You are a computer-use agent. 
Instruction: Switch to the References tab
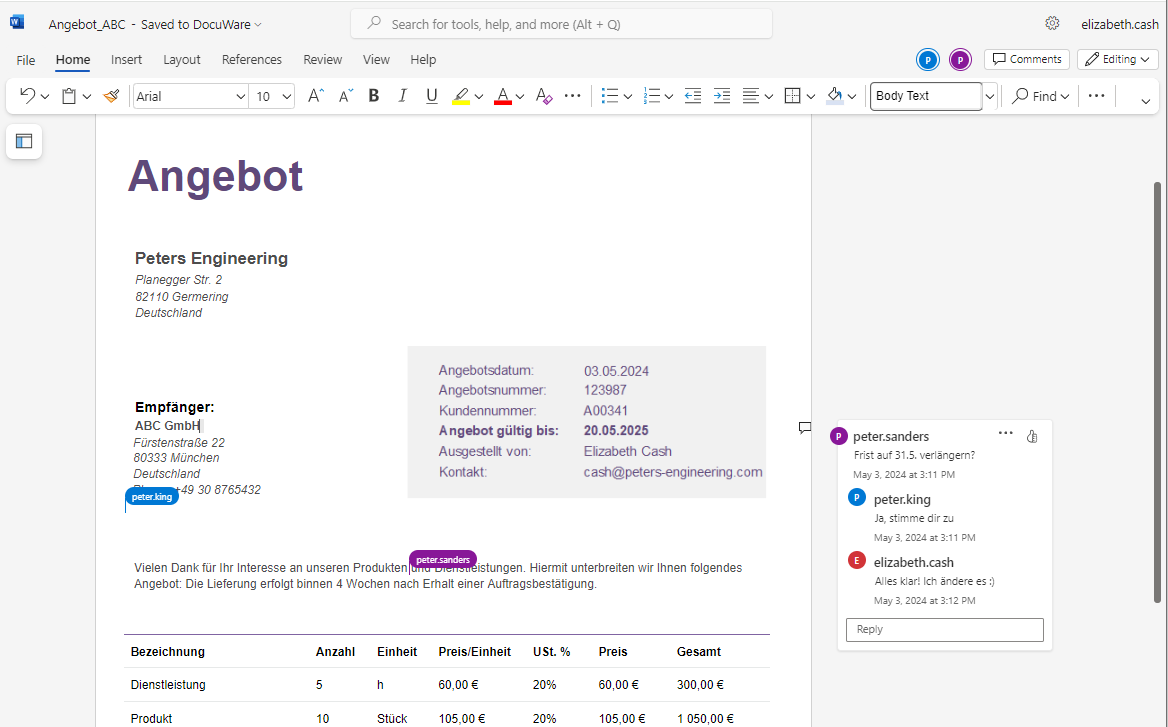tap(251, 60)
